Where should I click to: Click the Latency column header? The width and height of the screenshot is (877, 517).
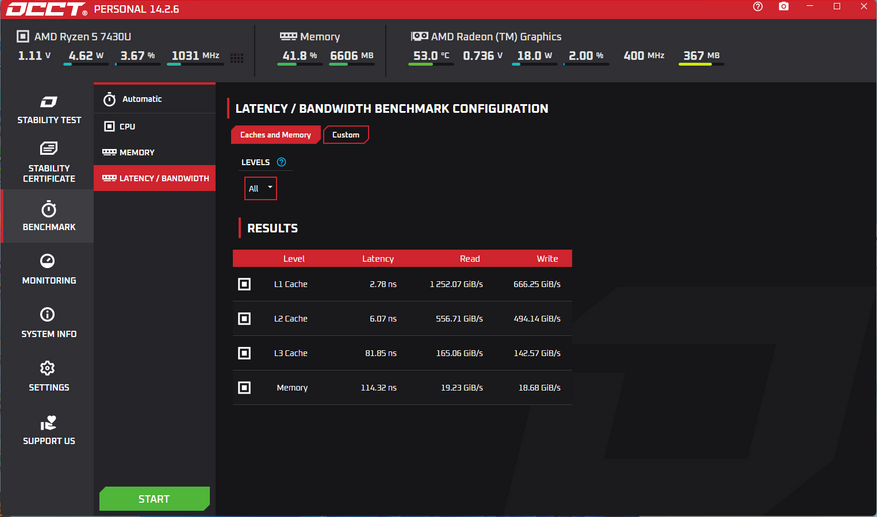click(x=378, y=258)
